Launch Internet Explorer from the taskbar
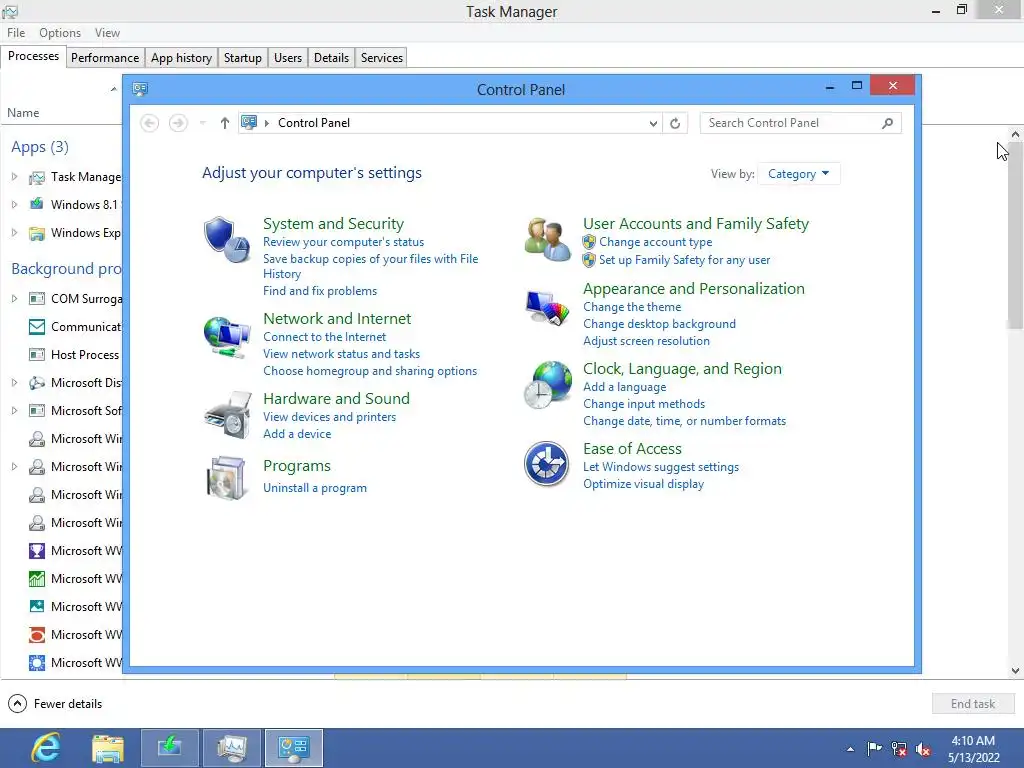This screenshot has height=768, width=1024. 46,748
